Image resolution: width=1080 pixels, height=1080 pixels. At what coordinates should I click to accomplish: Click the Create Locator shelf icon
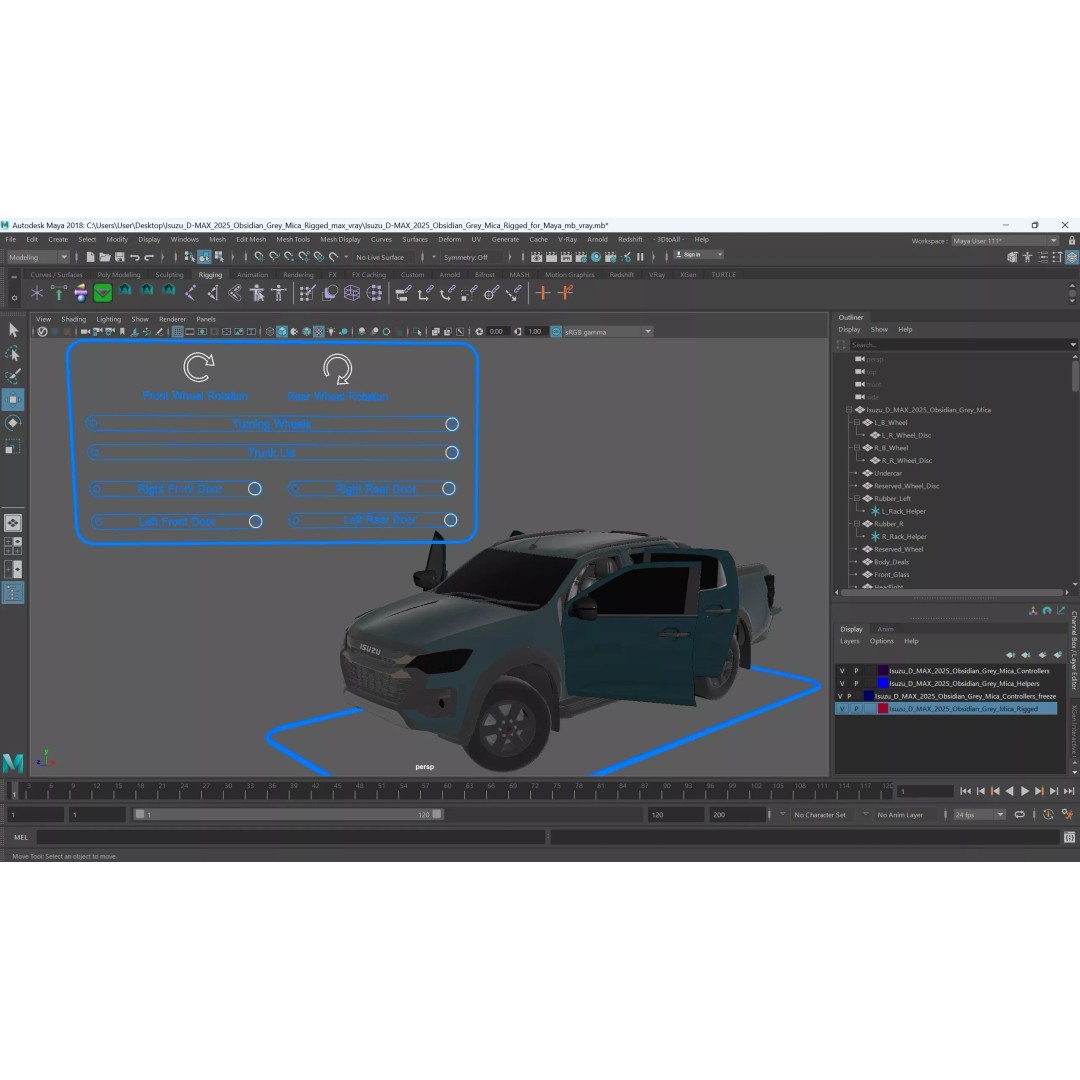37,293
